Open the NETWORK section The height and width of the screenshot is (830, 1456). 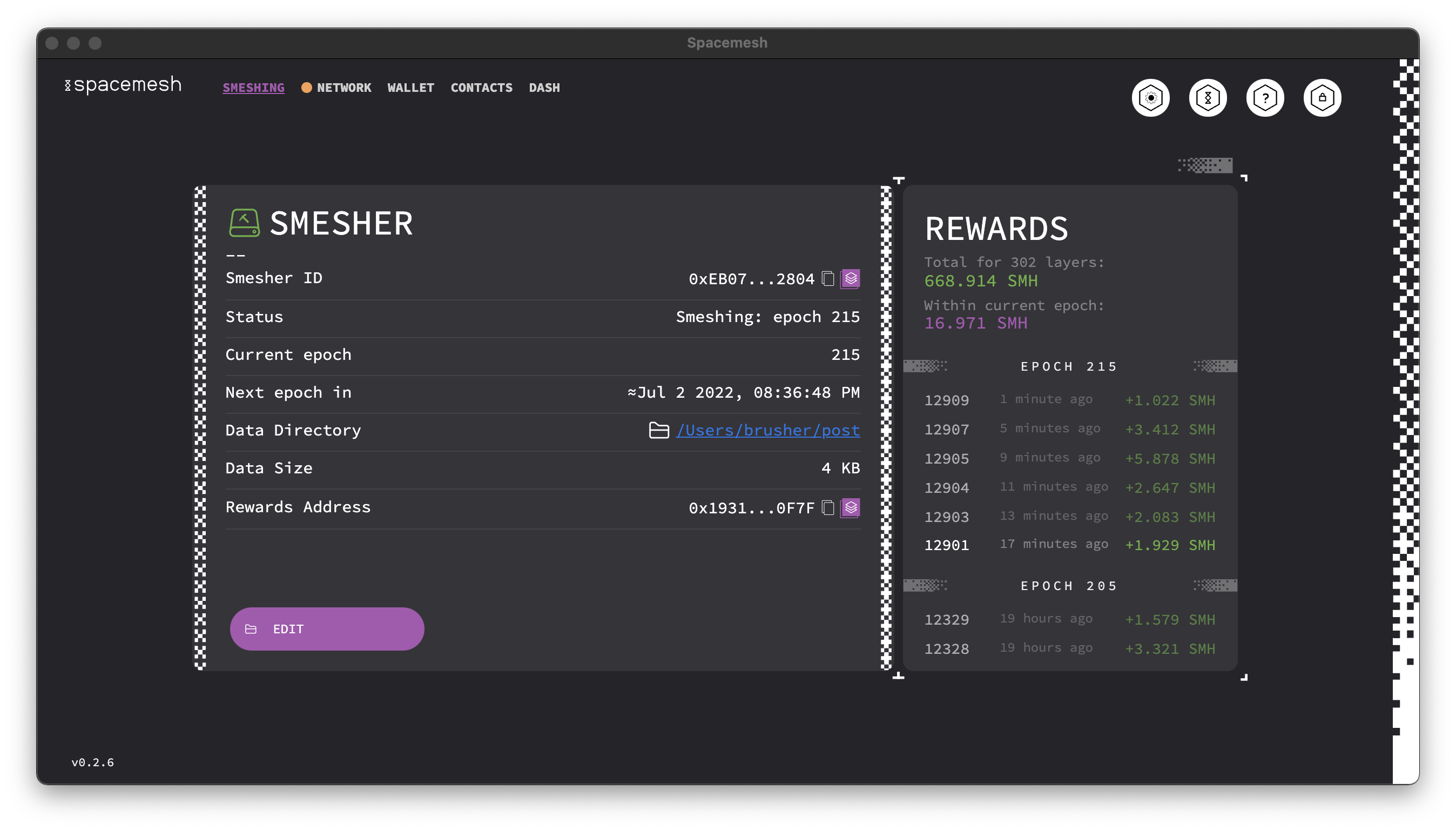click(344, 88)
